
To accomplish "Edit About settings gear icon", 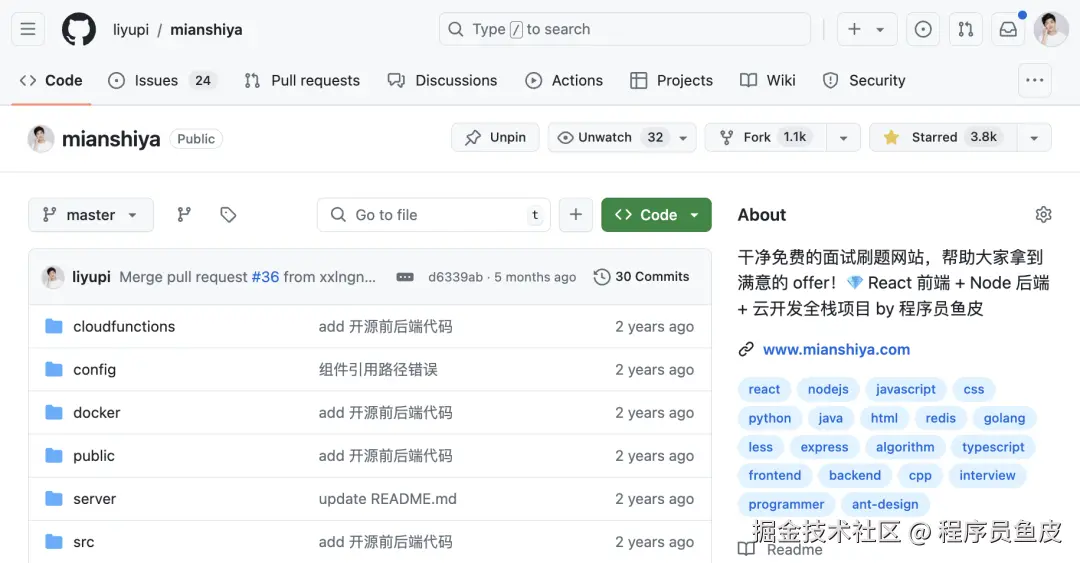I will (x=1043, y=214).
